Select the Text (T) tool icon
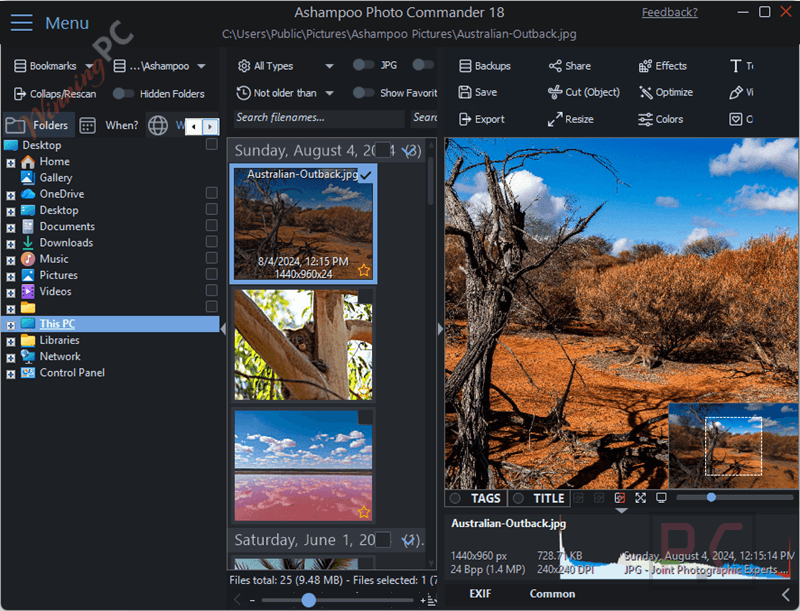800x611 pixels. (735, 66)
